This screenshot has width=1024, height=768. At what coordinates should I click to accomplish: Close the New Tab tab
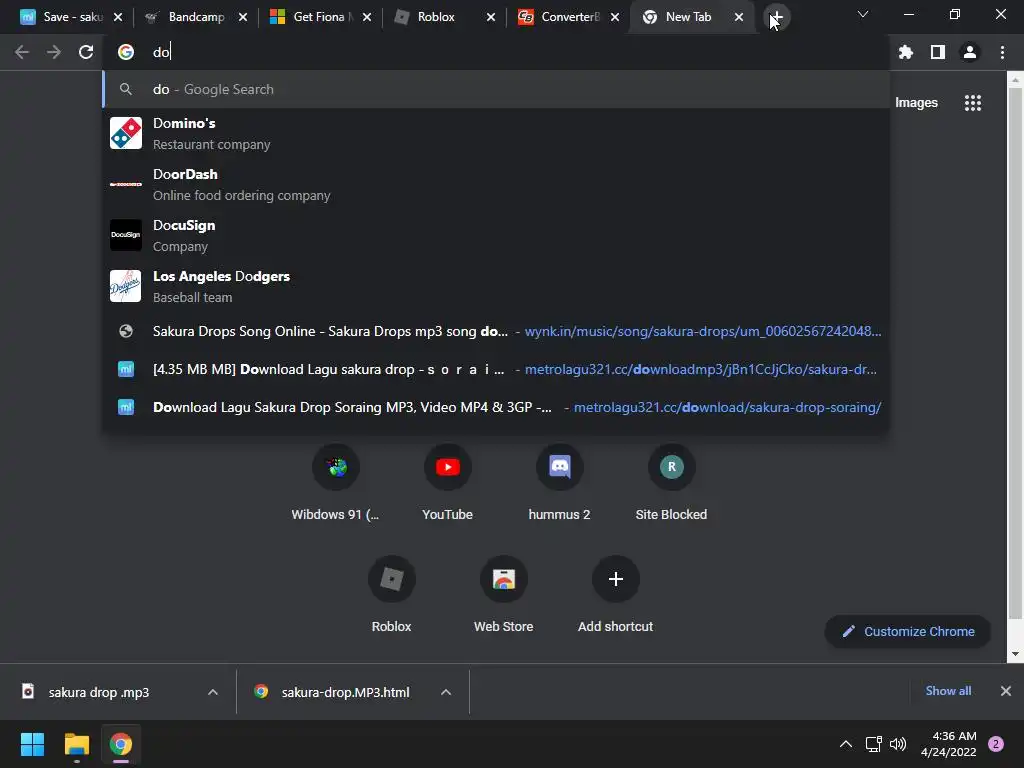(x=739, y=17)
